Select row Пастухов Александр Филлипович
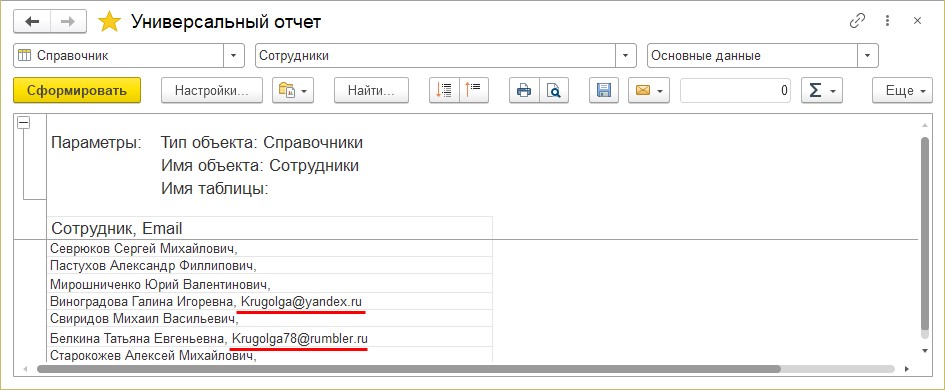 point(269,265)
